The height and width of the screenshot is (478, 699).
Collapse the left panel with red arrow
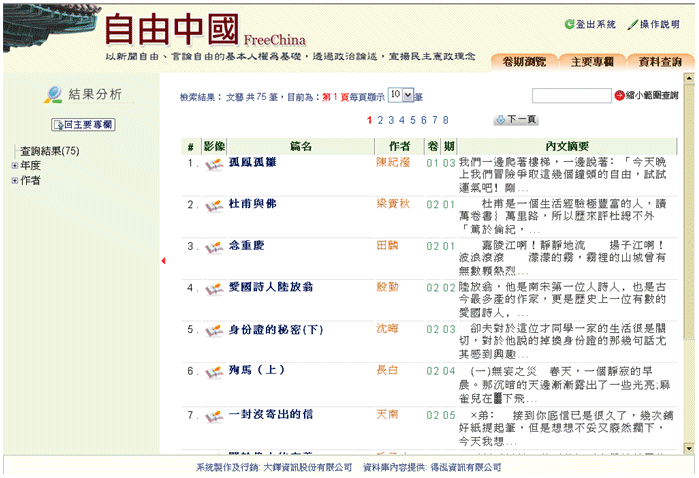coord(163,261)
